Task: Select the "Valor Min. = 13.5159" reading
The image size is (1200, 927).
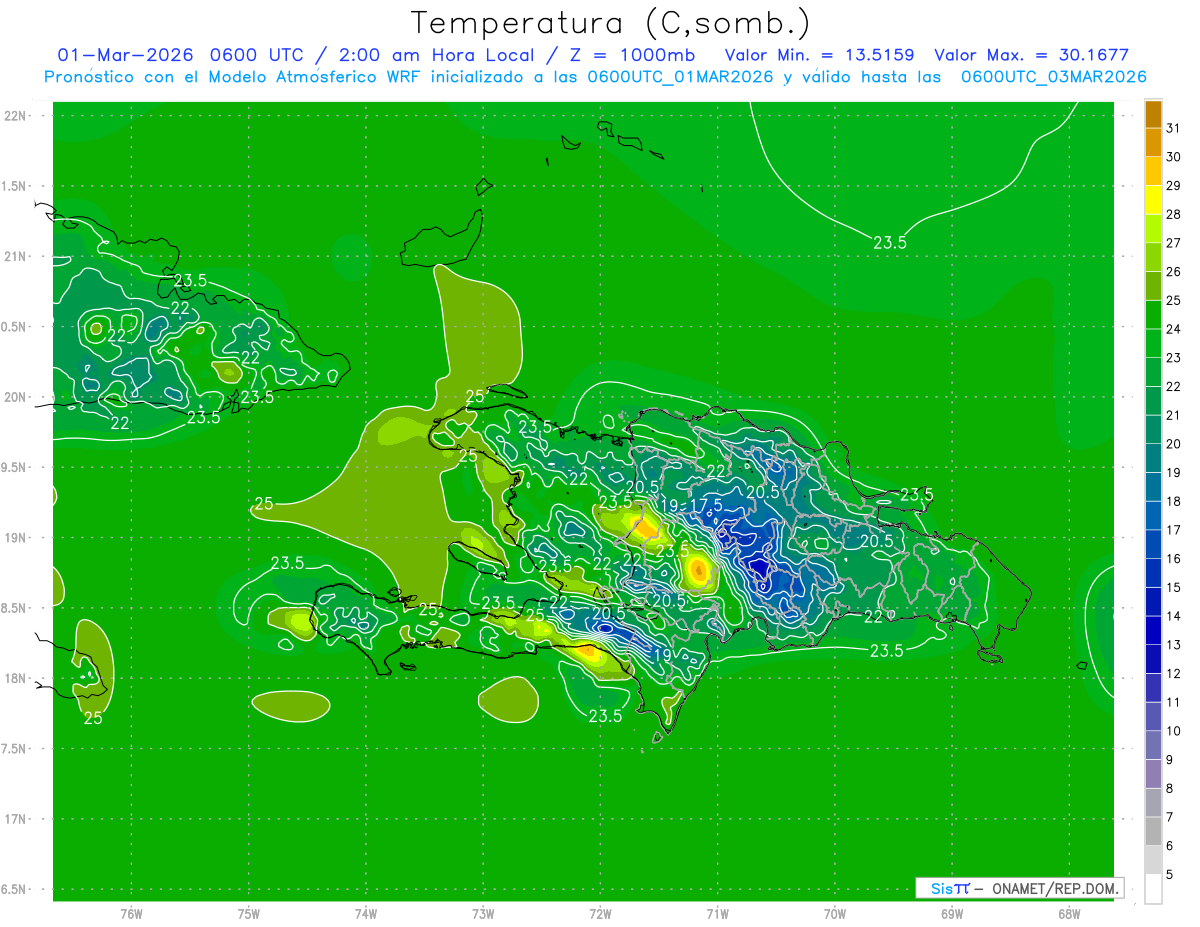Action: 819,55
